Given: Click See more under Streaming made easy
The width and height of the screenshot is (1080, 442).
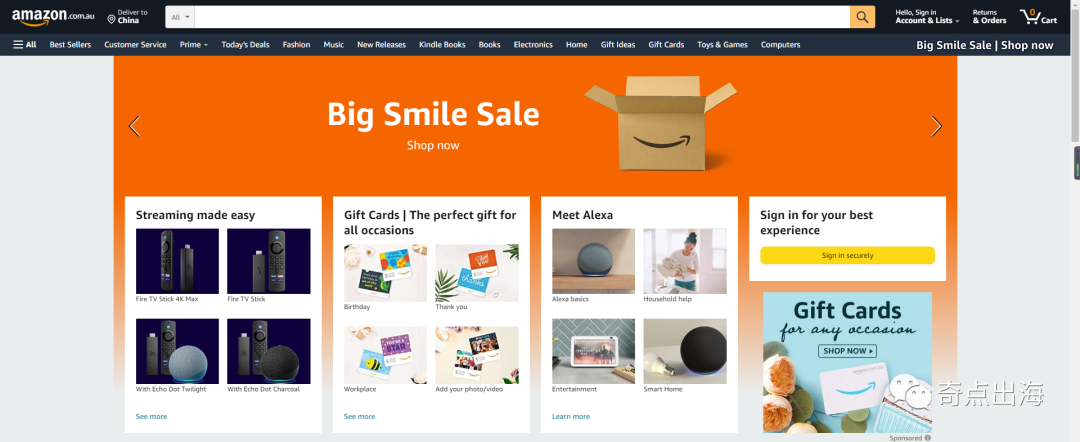Looking at the screenshot, I should [152, 417].
